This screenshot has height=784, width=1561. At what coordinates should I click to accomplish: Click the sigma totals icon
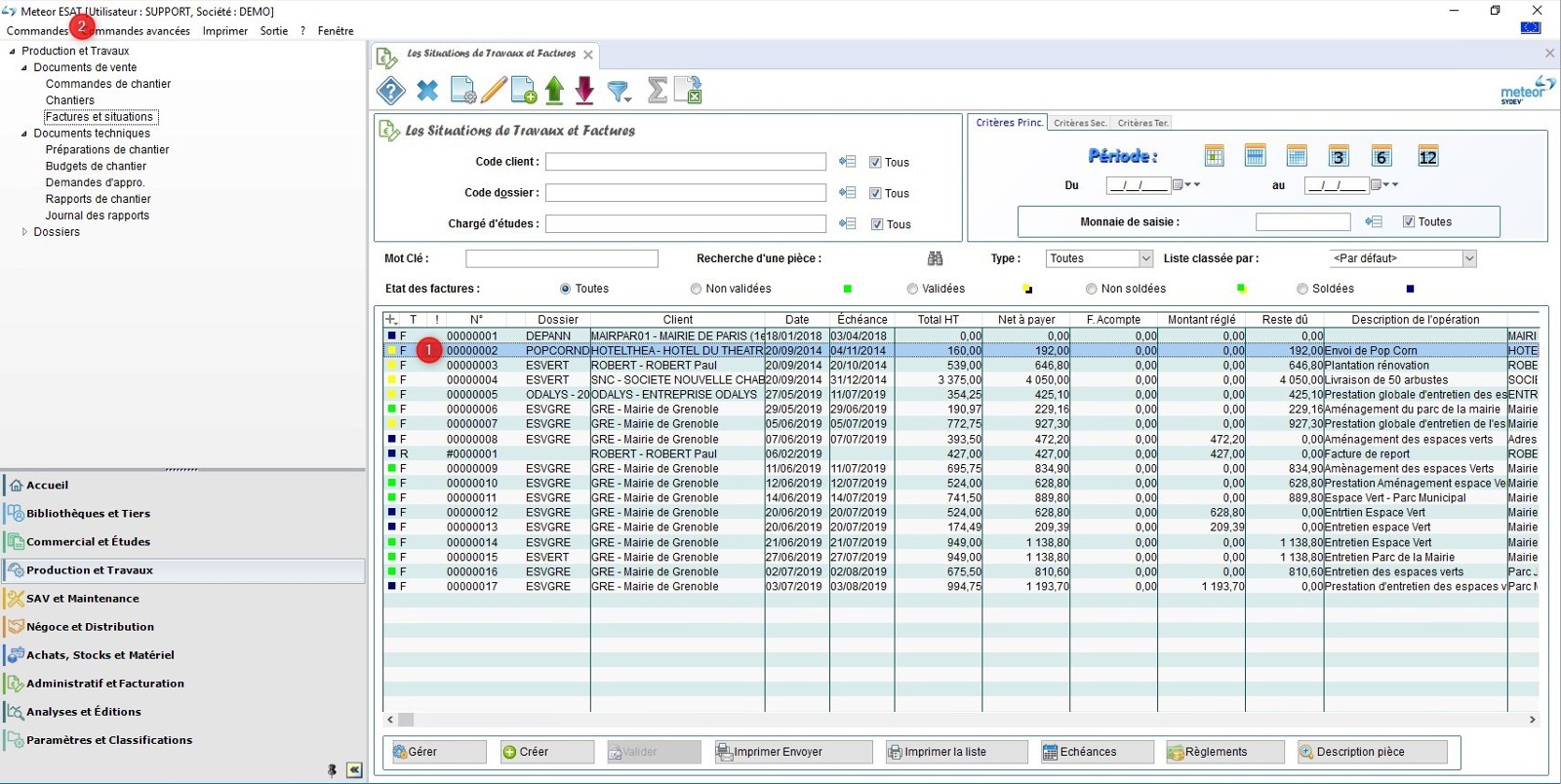coord(658,91)
